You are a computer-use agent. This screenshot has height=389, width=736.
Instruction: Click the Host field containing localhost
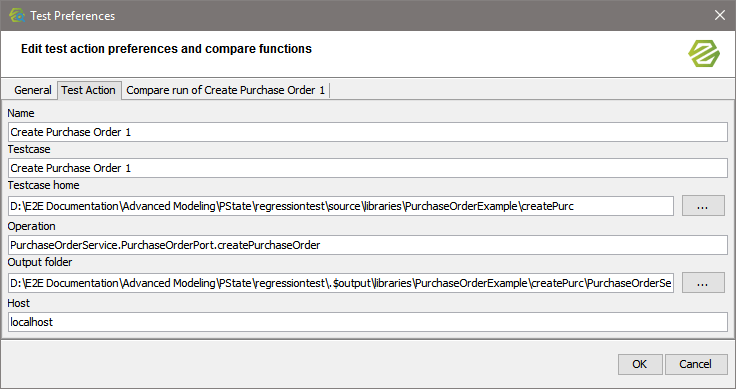coord(368,322)
